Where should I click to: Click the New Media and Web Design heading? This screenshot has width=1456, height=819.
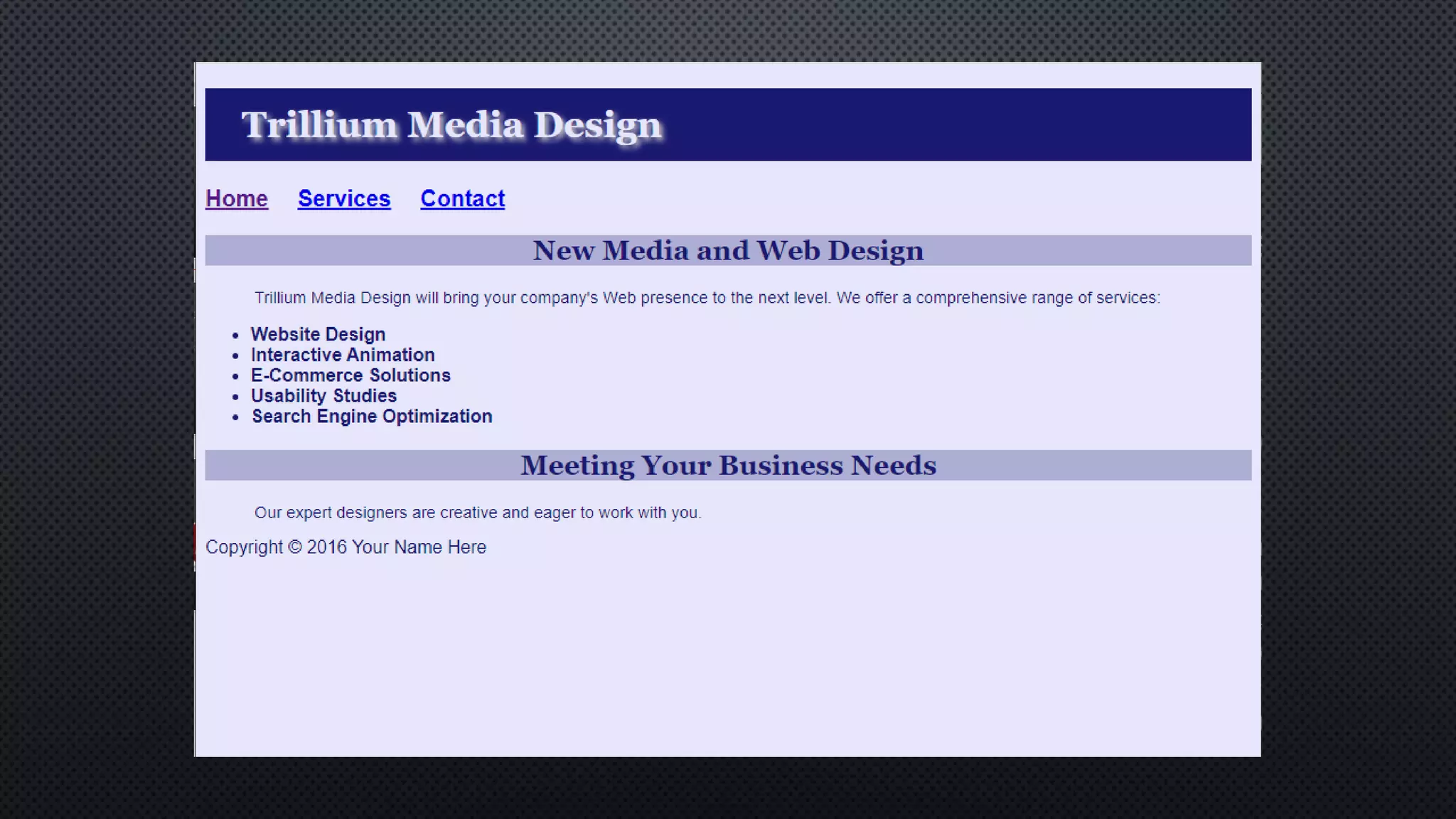coord(728,250)
